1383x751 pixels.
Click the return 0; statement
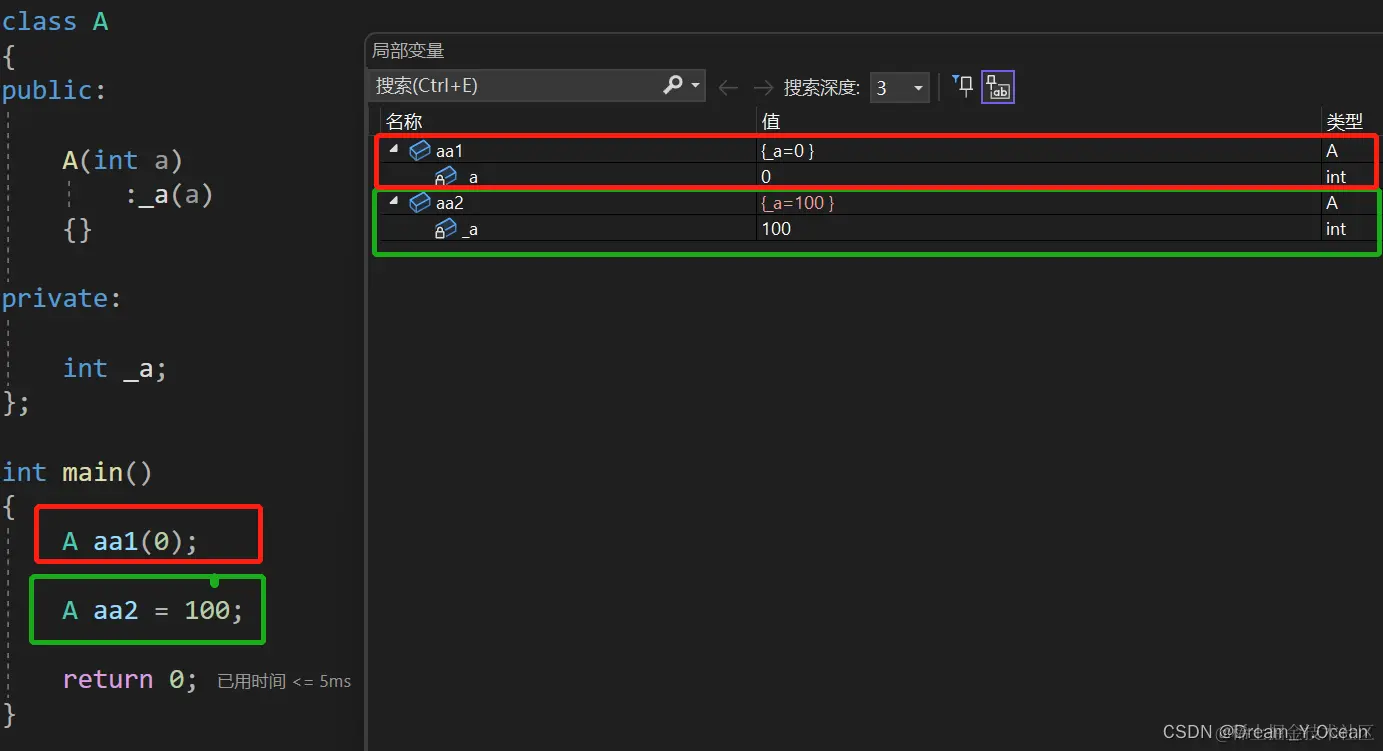(x=130, y=679)
